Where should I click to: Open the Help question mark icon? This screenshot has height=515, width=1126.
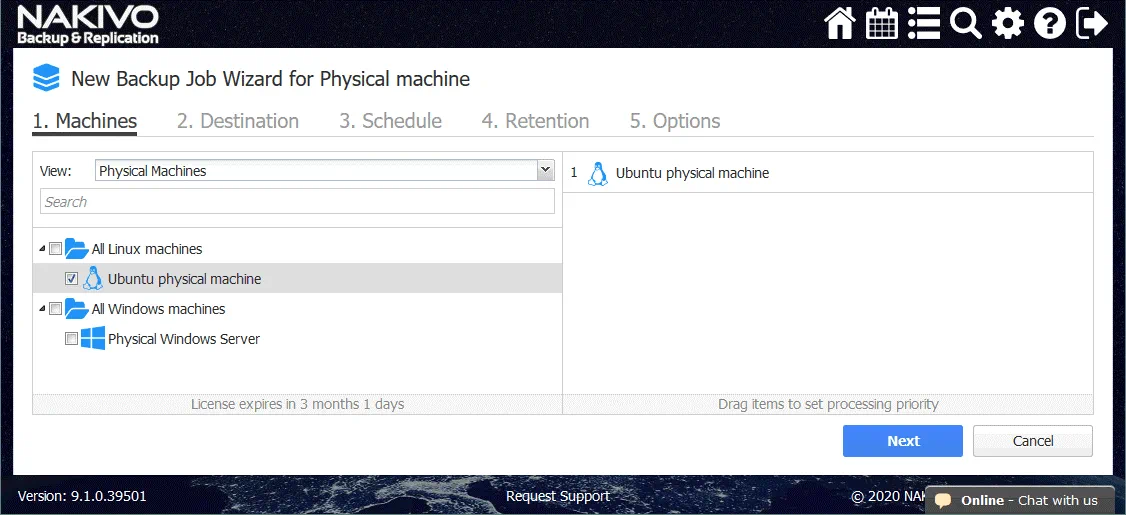[x=1049, y=23]
